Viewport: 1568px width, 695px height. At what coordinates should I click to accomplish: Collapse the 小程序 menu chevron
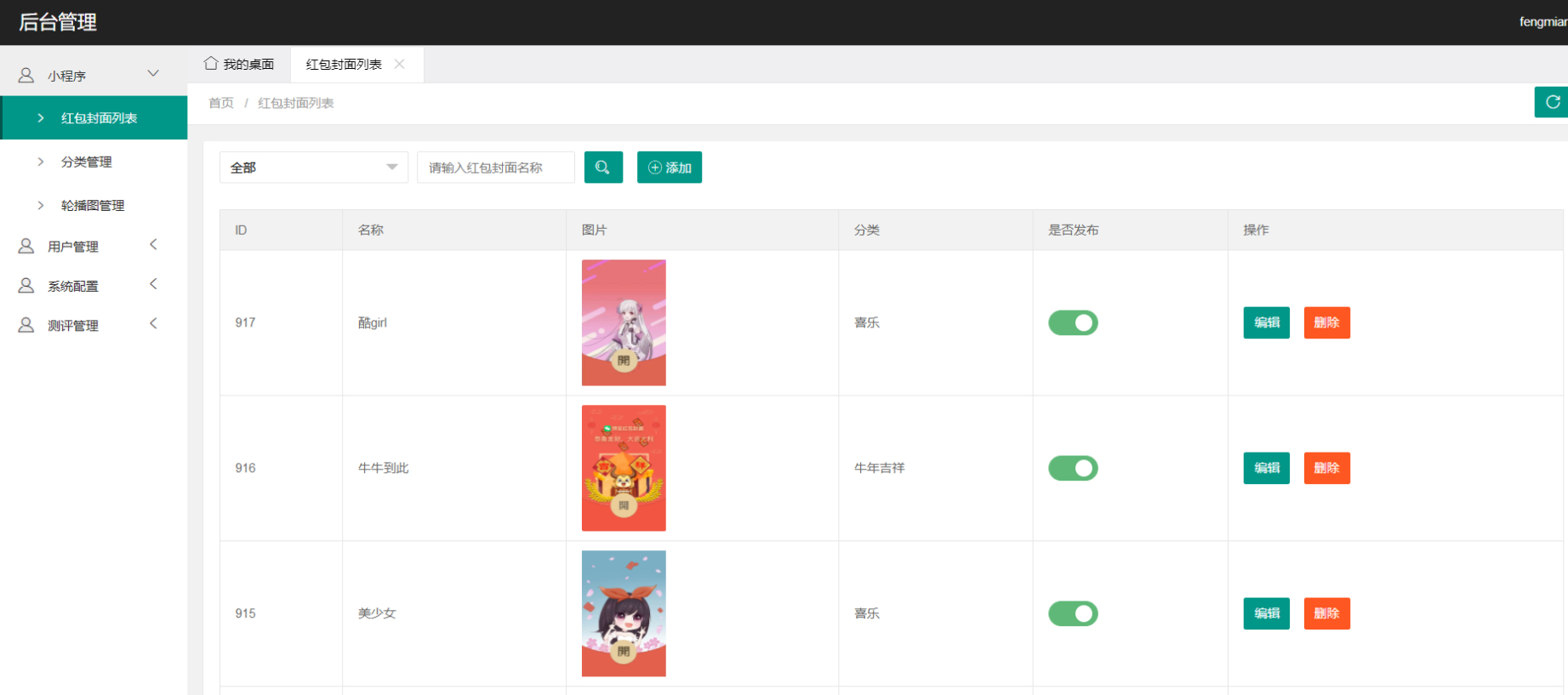click(x=153, y=74)
